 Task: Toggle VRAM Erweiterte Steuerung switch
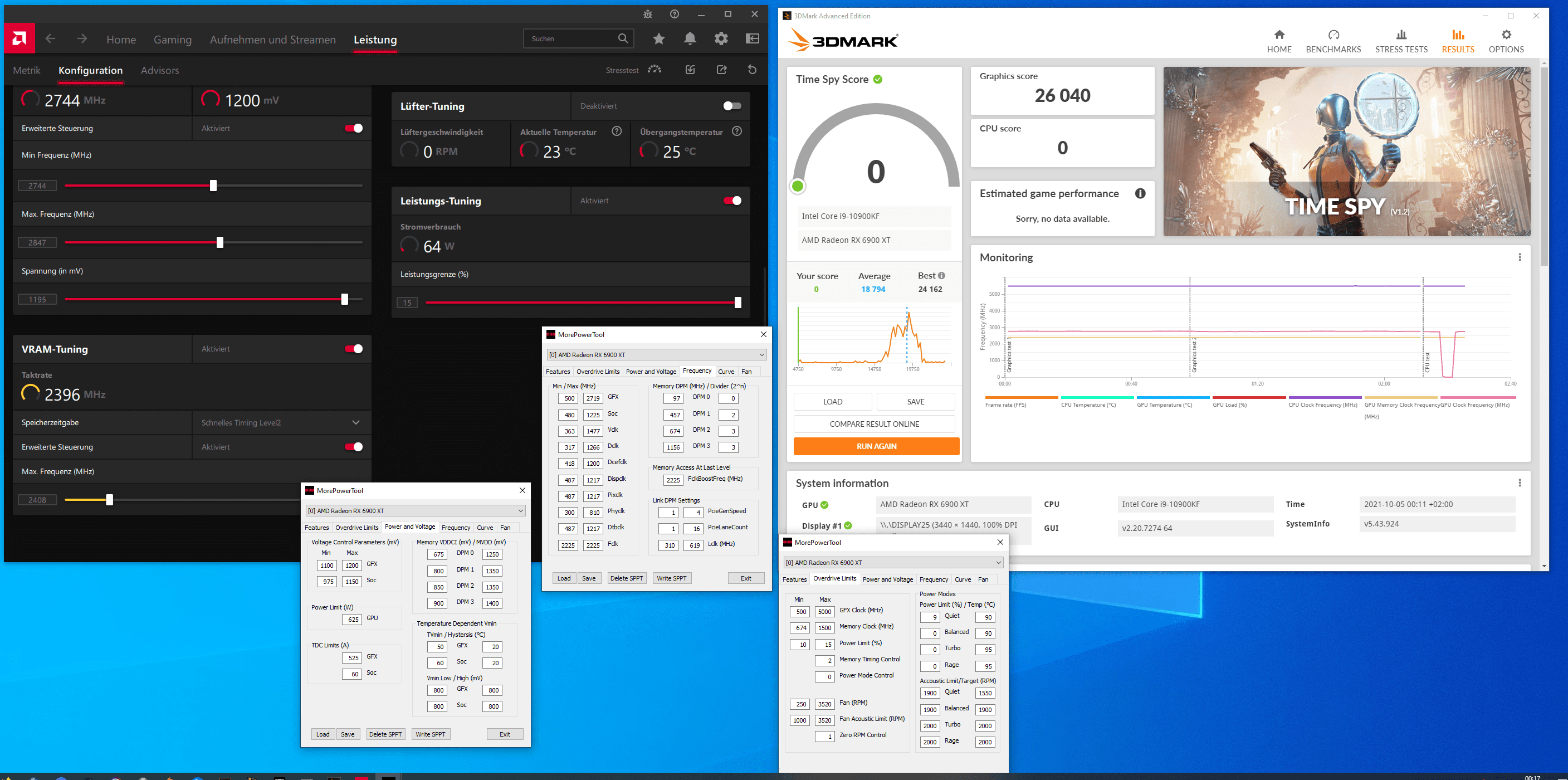(x=354, y=447)
